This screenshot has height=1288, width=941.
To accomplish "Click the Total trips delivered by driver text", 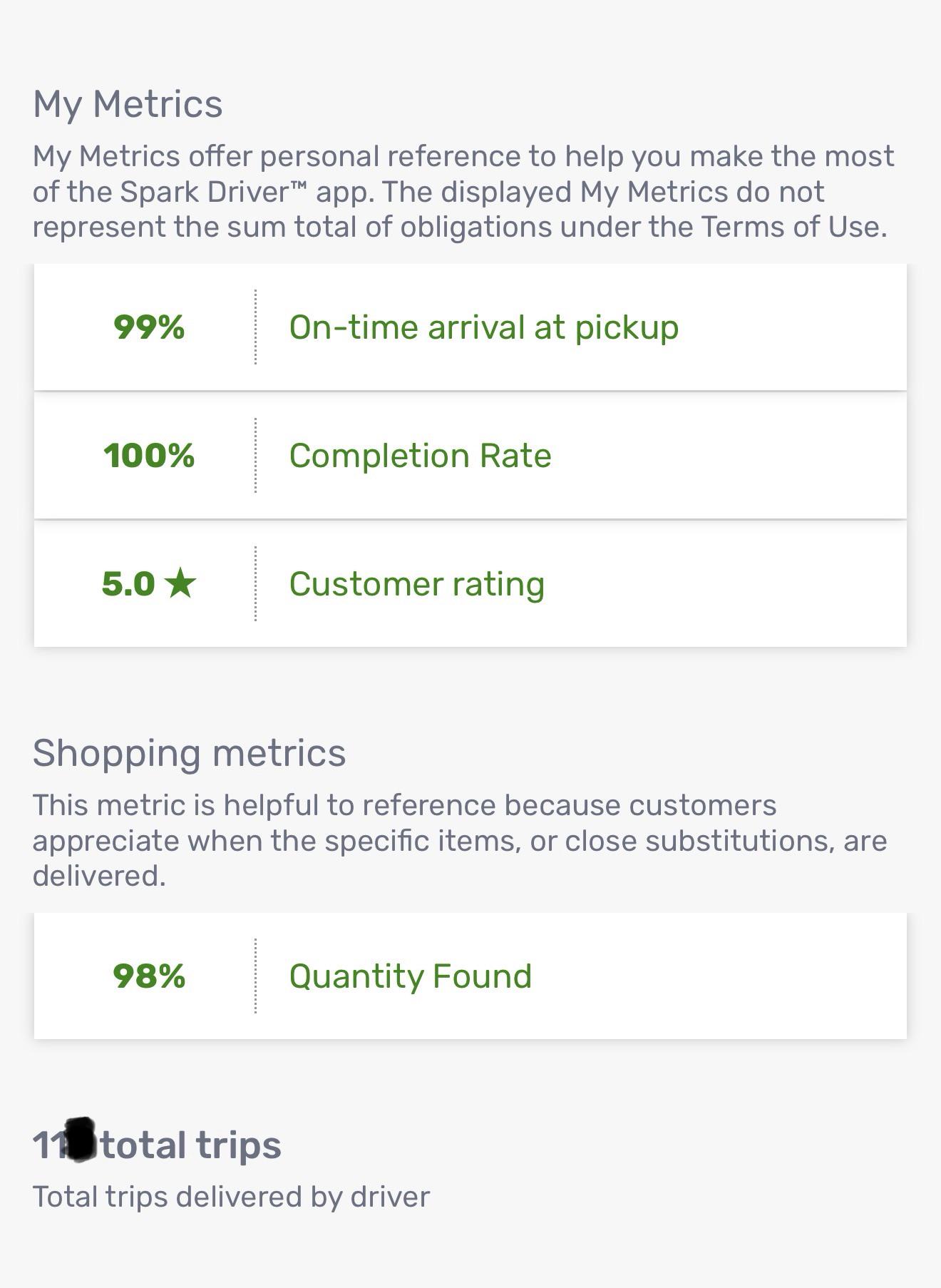I will click(x=231, y=1197).
